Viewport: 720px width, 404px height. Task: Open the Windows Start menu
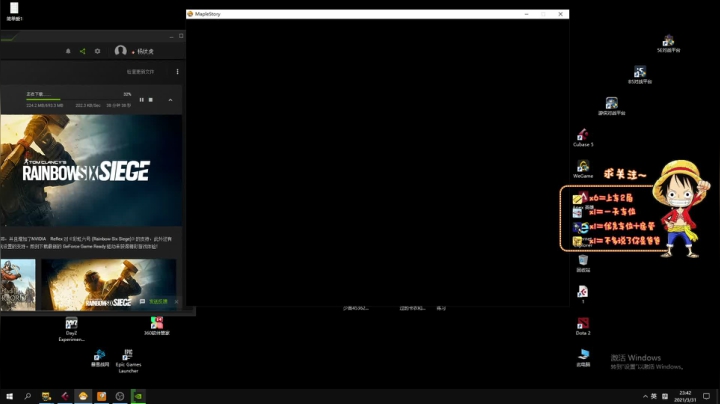click(x=9, y=396)
